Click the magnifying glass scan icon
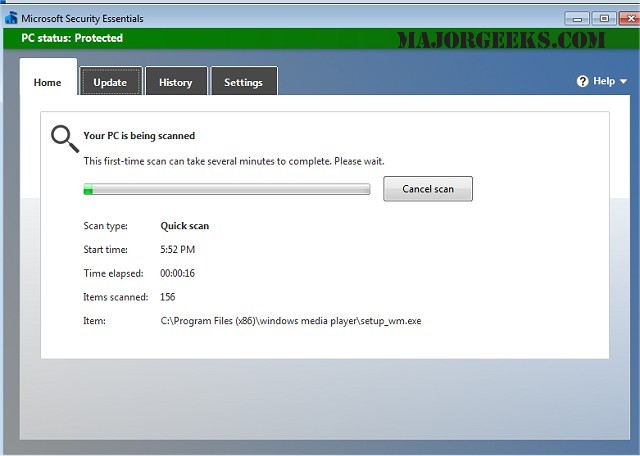This screenshot has width=640, height=456. pos(65,139)
